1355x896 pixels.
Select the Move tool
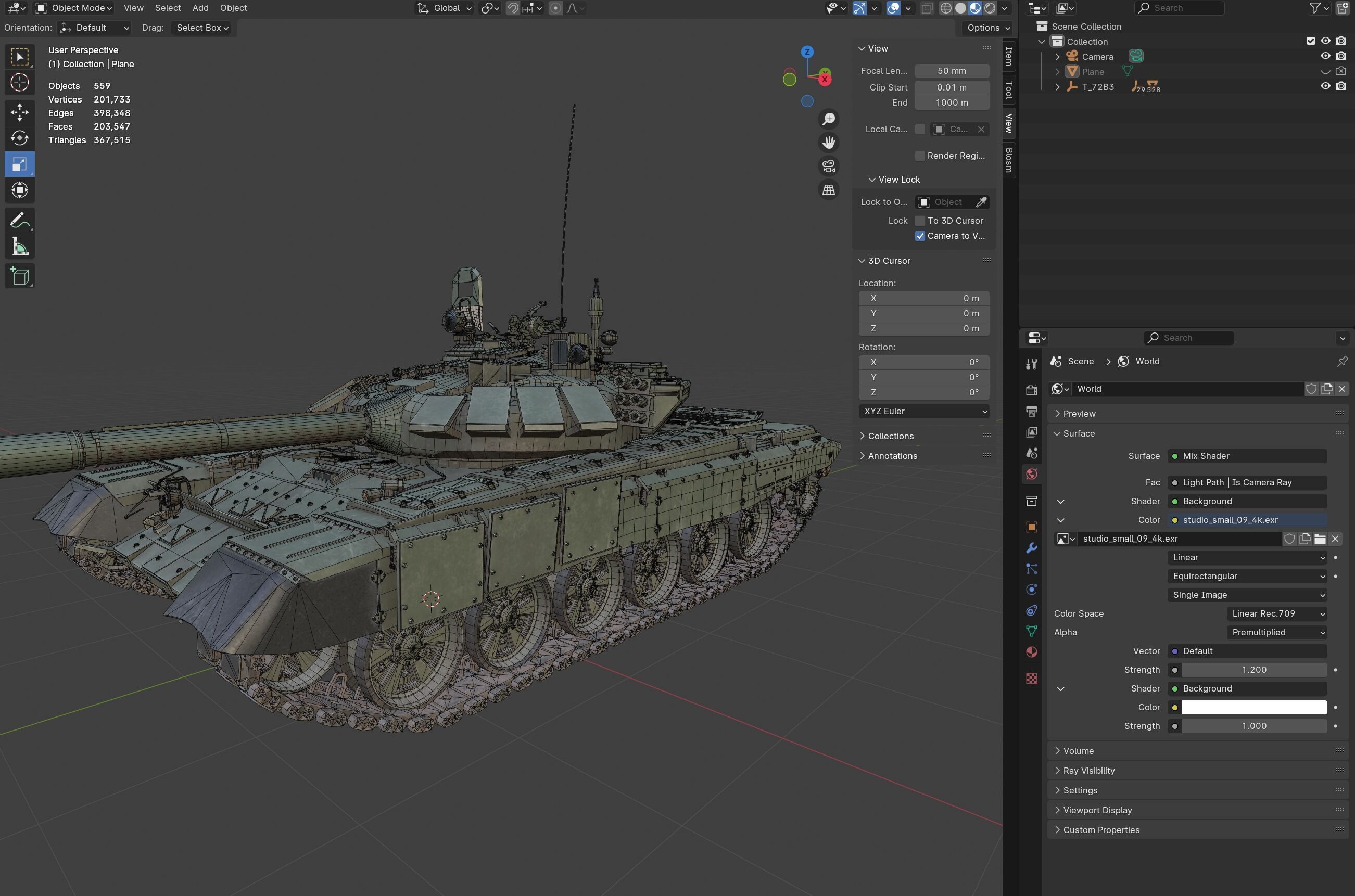19,112
